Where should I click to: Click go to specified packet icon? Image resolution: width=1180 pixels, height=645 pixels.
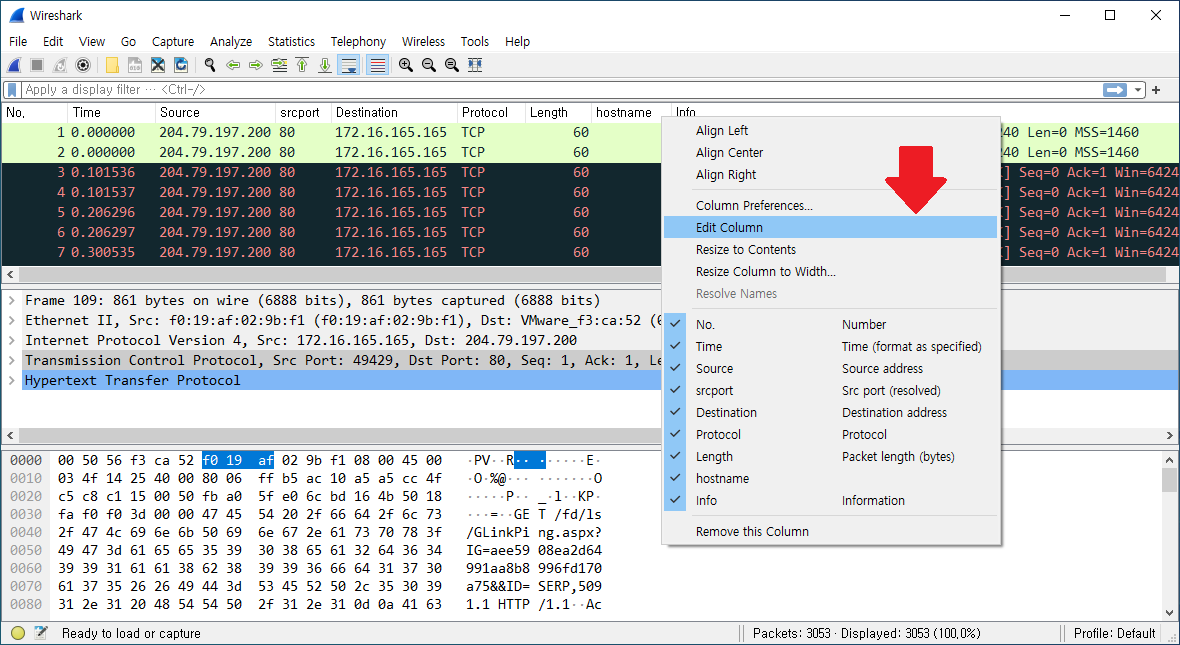click(x=279, y=65)
